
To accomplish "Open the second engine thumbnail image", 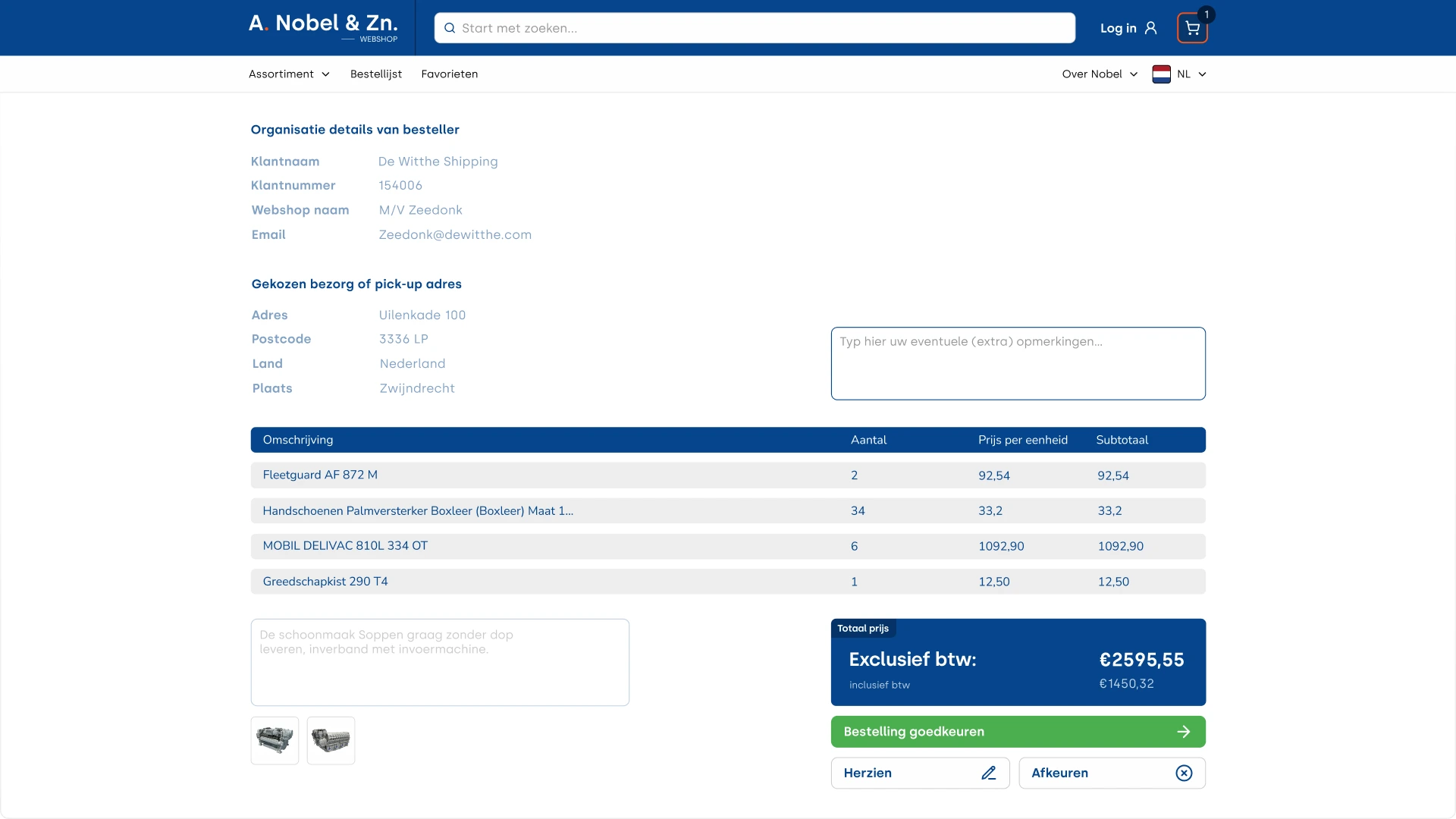I will [331, 740].
